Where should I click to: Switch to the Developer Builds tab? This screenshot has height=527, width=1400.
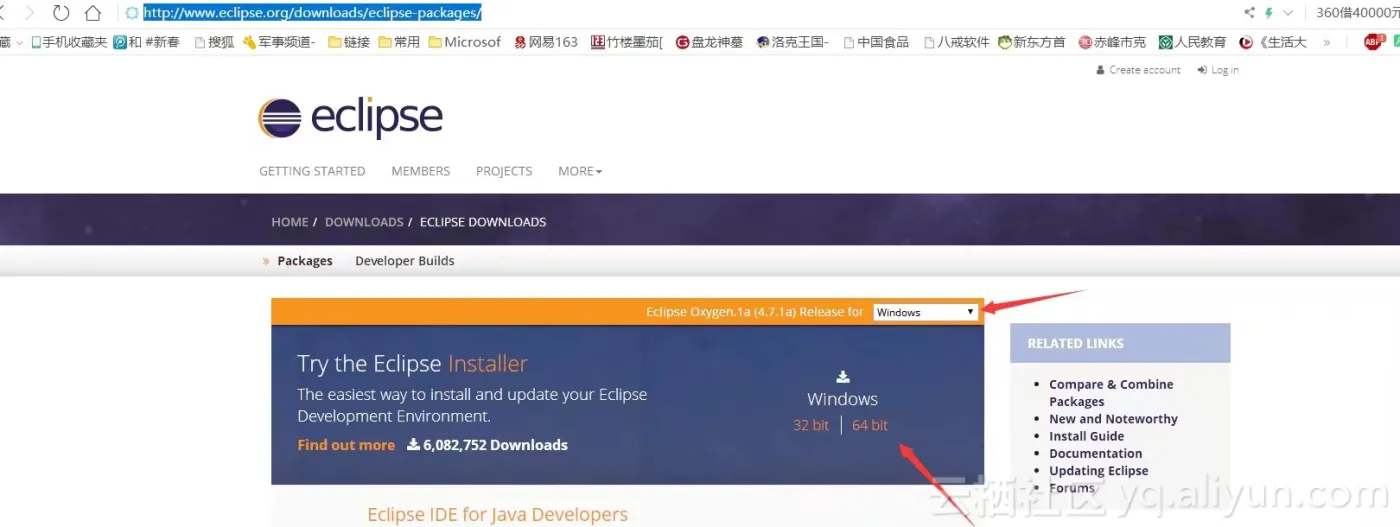tap(405, 261)
